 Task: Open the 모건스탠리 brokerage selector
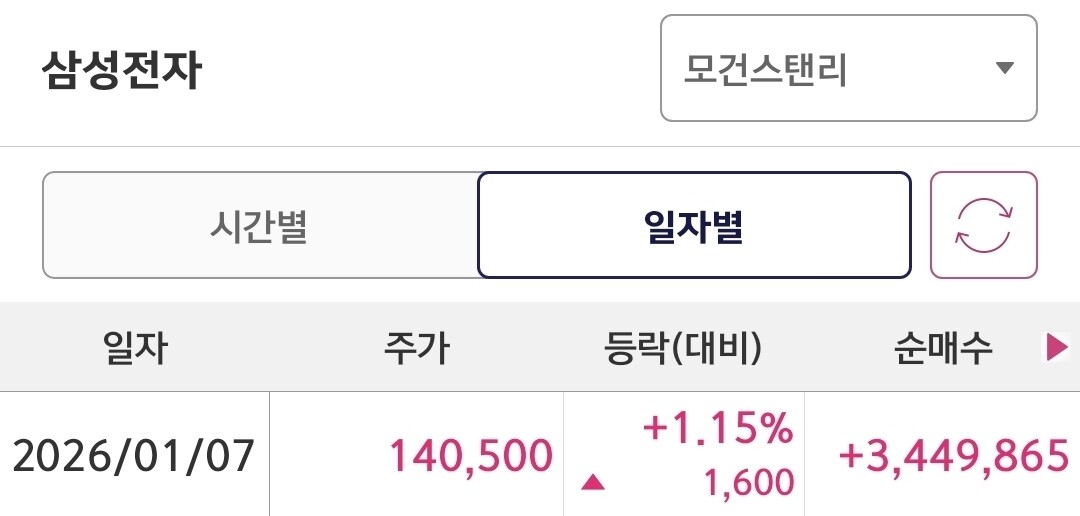(848, 68)
